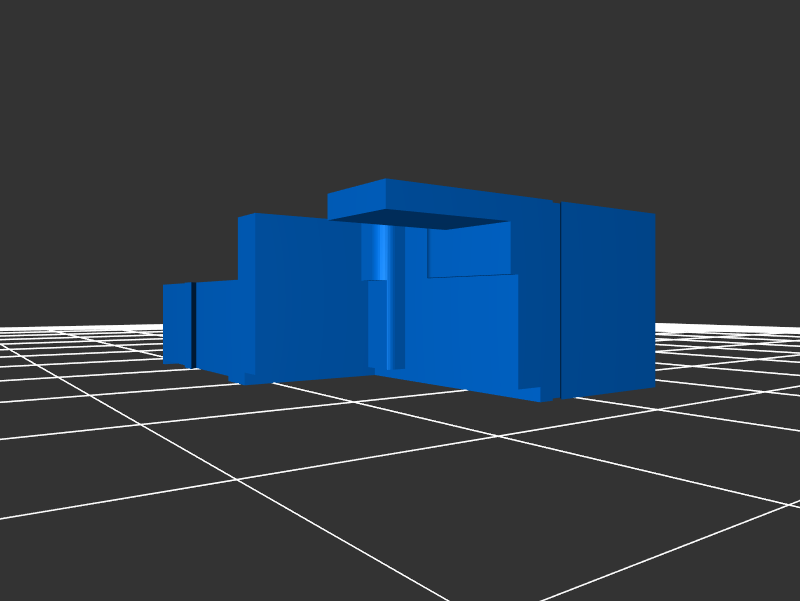Click the far right block of the model

tap(607, 300)
